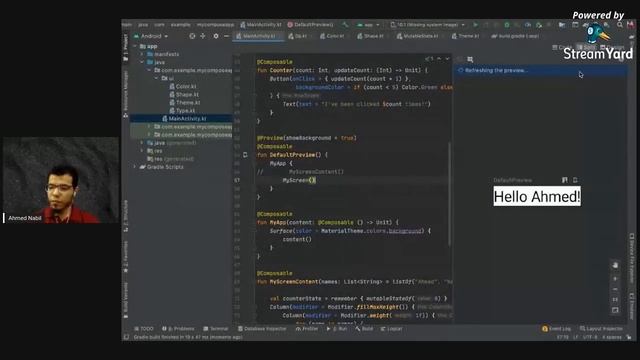Select the MainActivity.kt editor tab
This screenshot has width=640, height=360.
click(258, 36)
